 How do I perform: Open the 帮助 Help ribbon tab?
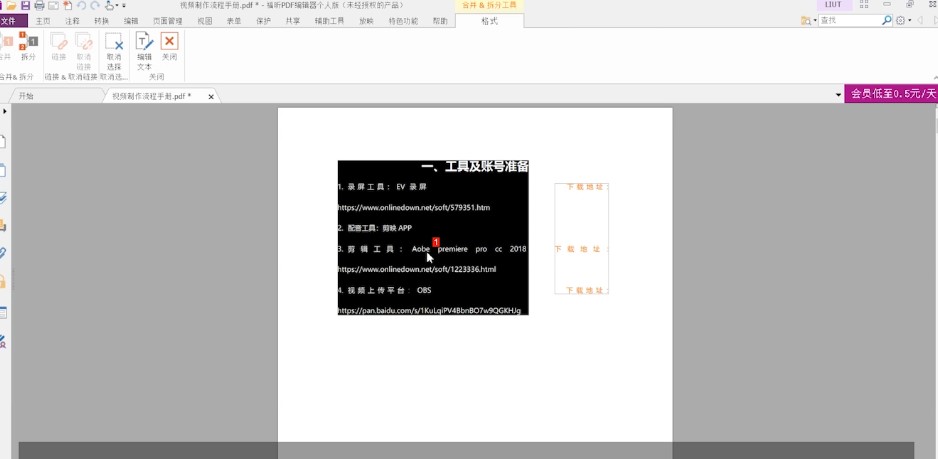tap(440, 21)
